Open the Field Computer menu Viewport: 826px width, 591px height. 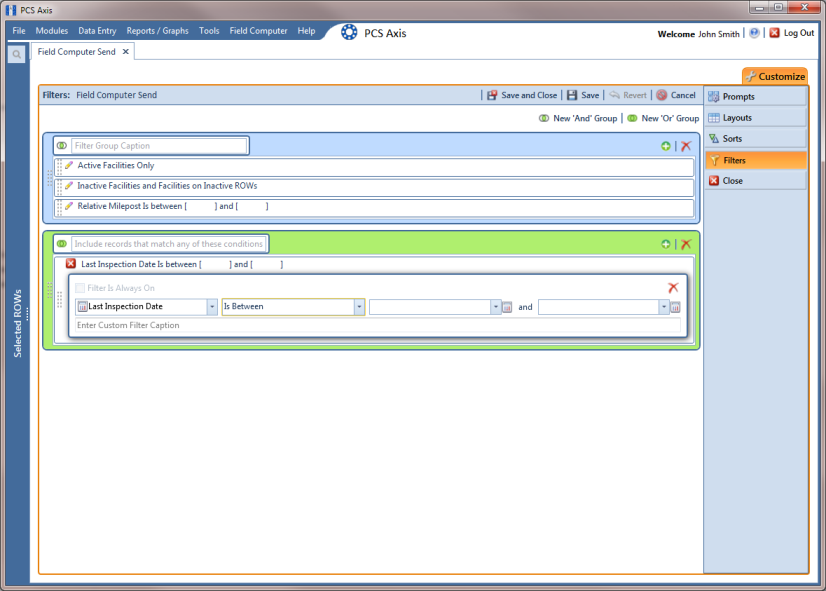point(259,31)
